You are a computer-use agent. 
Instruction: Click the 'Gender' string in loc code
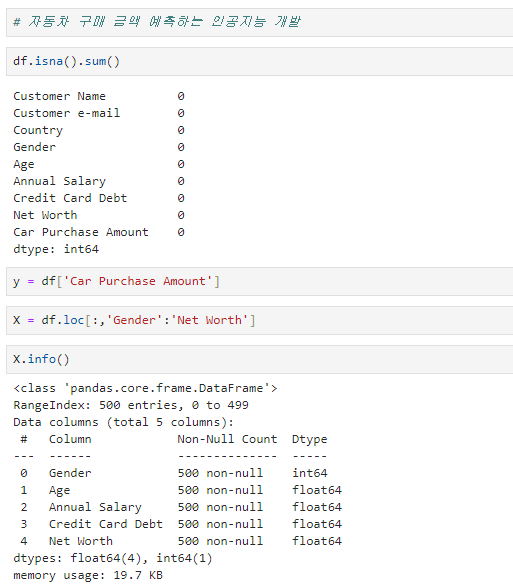pyautogui.click(x=135, y=320)
